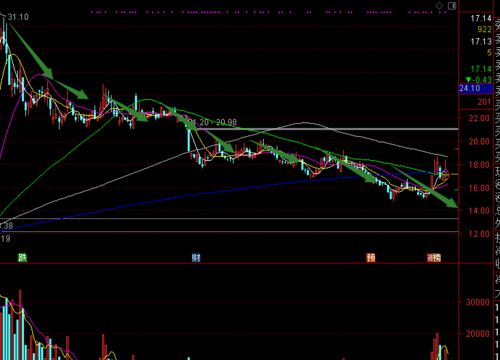Select the first green arrow below the 31.10 high
Viewport: 500px width, 360px height.
click(x=31, y=50)
